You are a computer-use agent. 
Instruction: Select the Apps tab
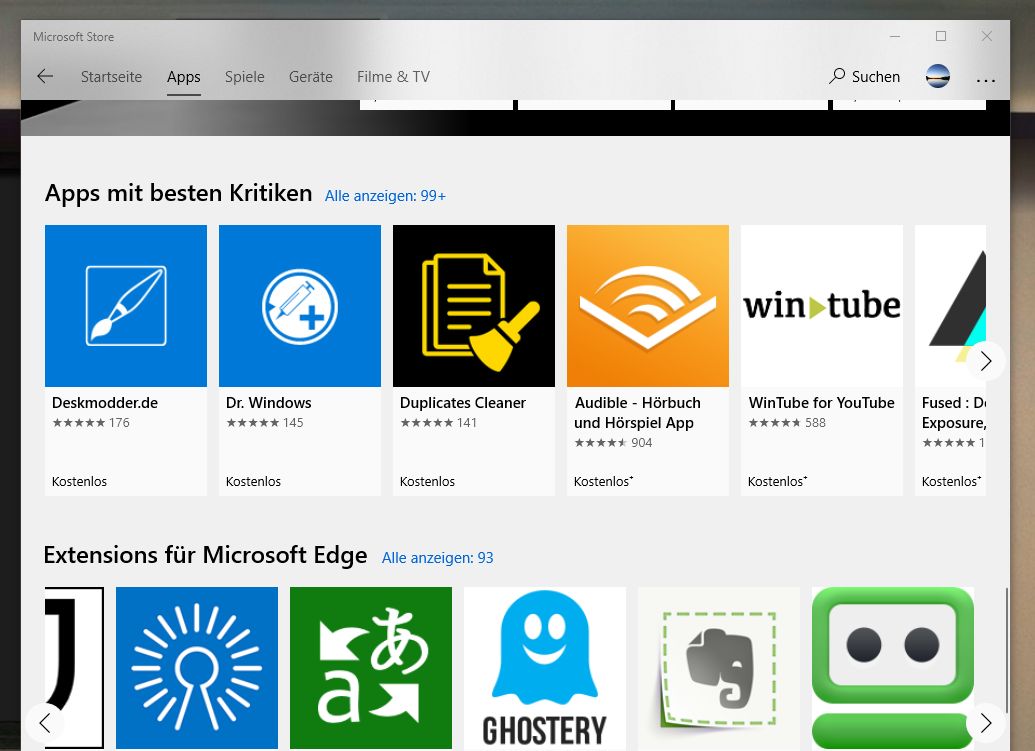click(184, 77)
